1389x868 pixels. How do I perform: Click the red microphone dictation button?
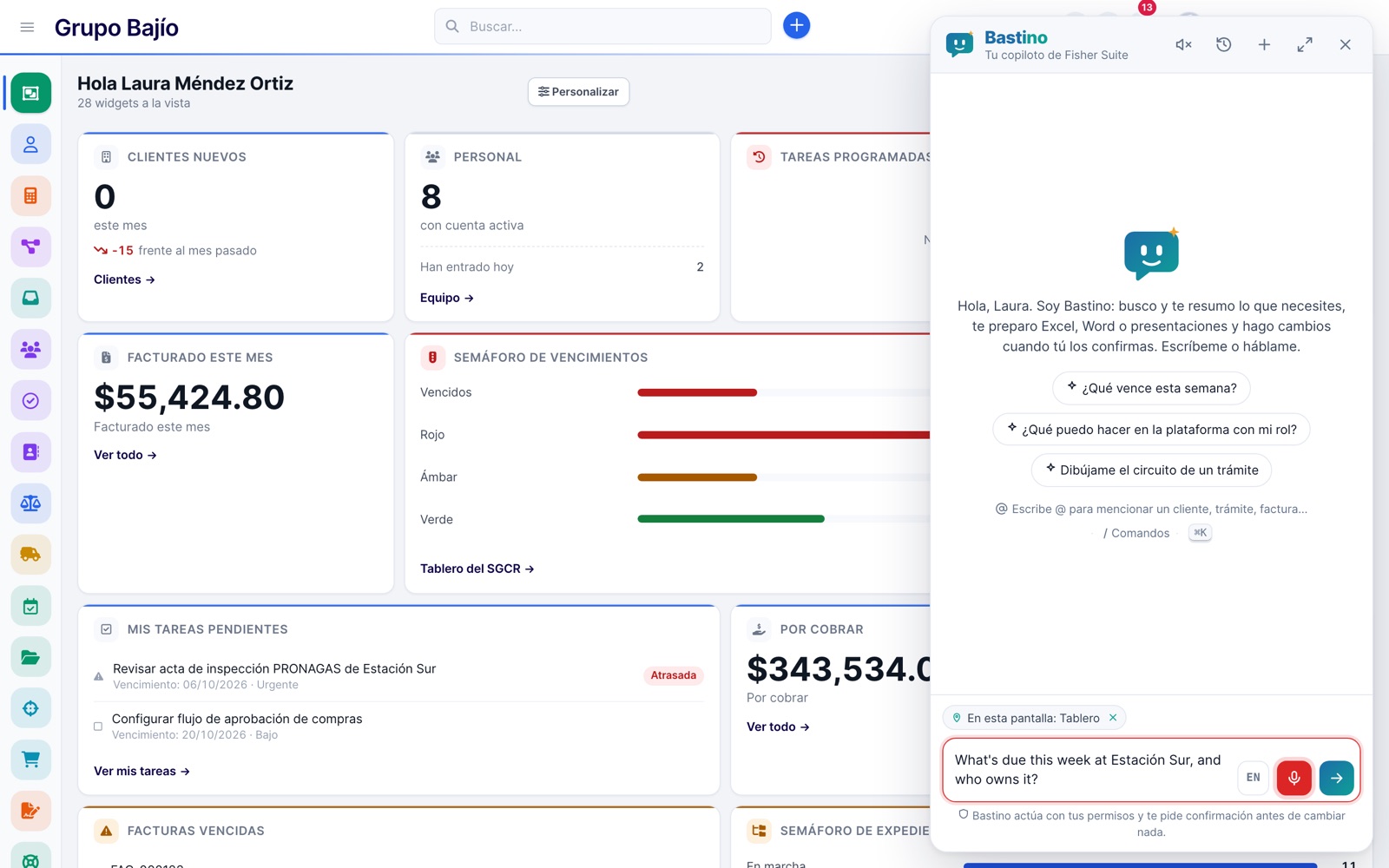click(1294, 778)
